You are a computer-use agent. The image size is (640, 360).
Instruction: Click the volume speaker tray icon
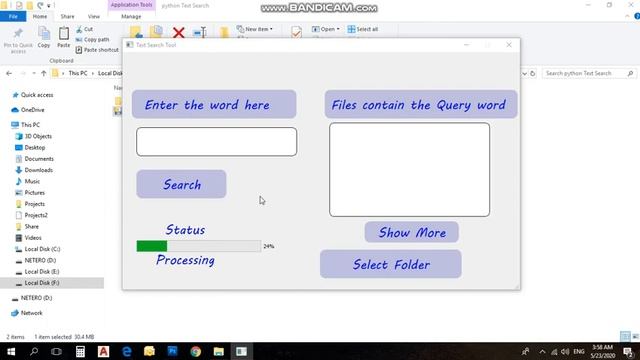pos(565,351)
